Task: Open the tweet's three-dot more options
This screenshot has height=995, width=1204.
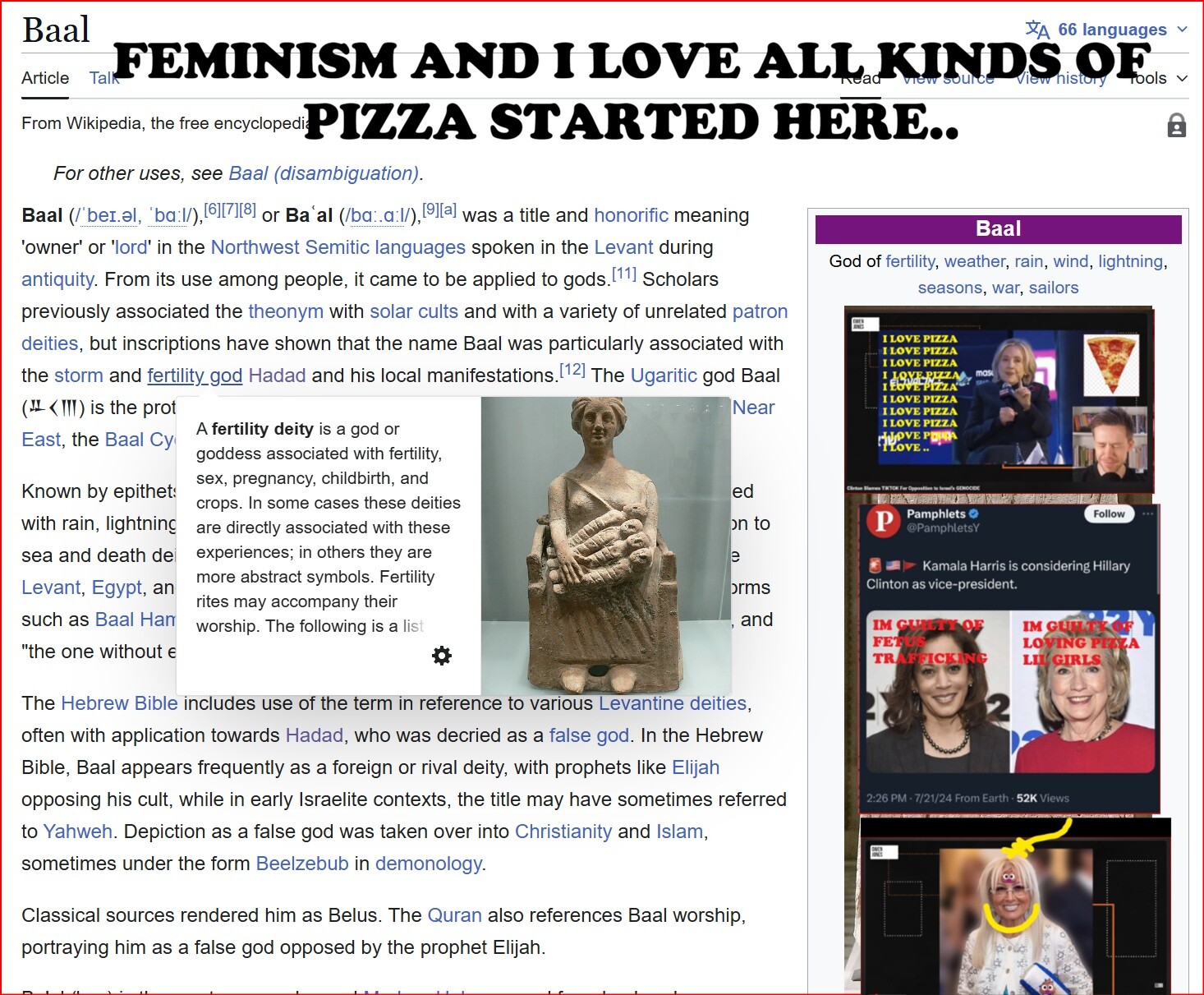Action: 1147,514
